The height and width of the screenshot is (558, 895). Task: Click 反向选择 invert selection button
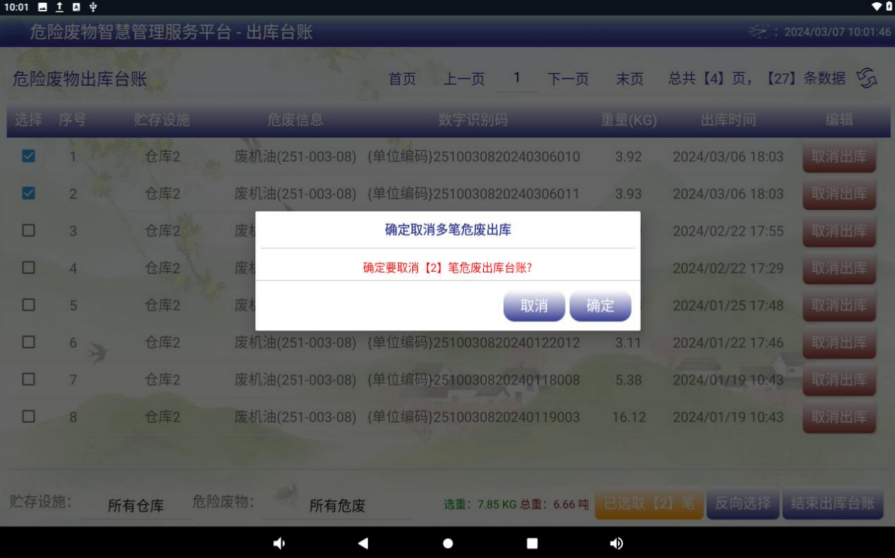742,503
